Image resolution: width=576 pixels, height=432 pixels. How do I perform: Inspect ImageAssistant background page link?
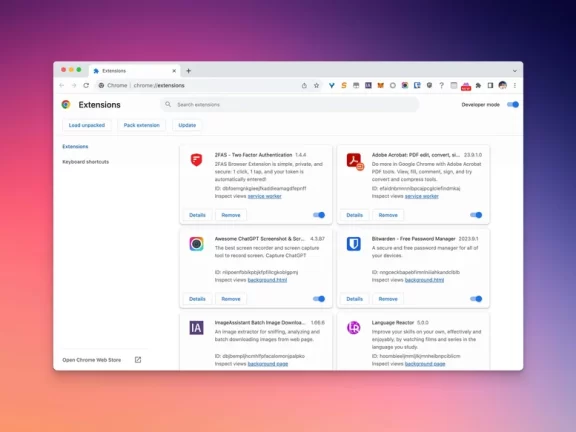(x=268, y=364)
